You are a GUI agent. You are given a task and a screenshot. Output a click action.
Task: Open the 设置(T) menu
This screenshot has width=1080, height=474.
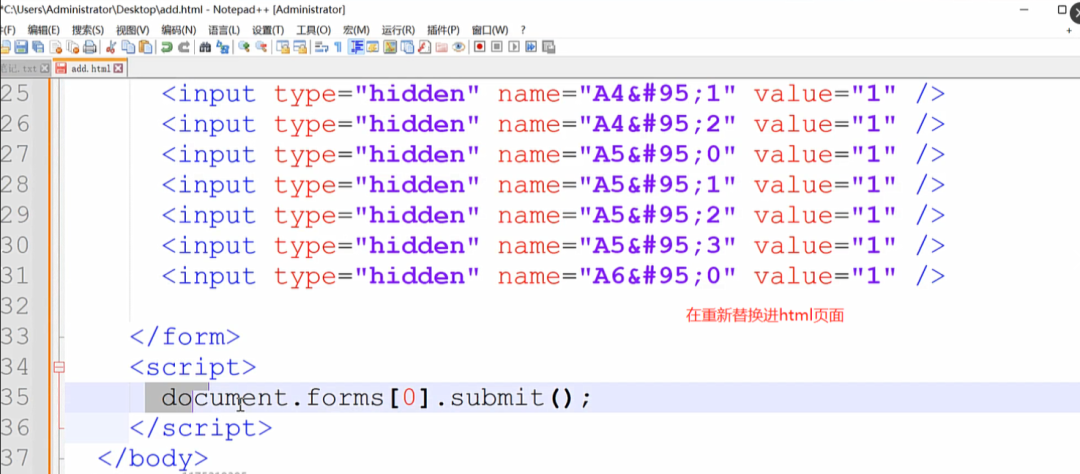click(x=268, y=30)
